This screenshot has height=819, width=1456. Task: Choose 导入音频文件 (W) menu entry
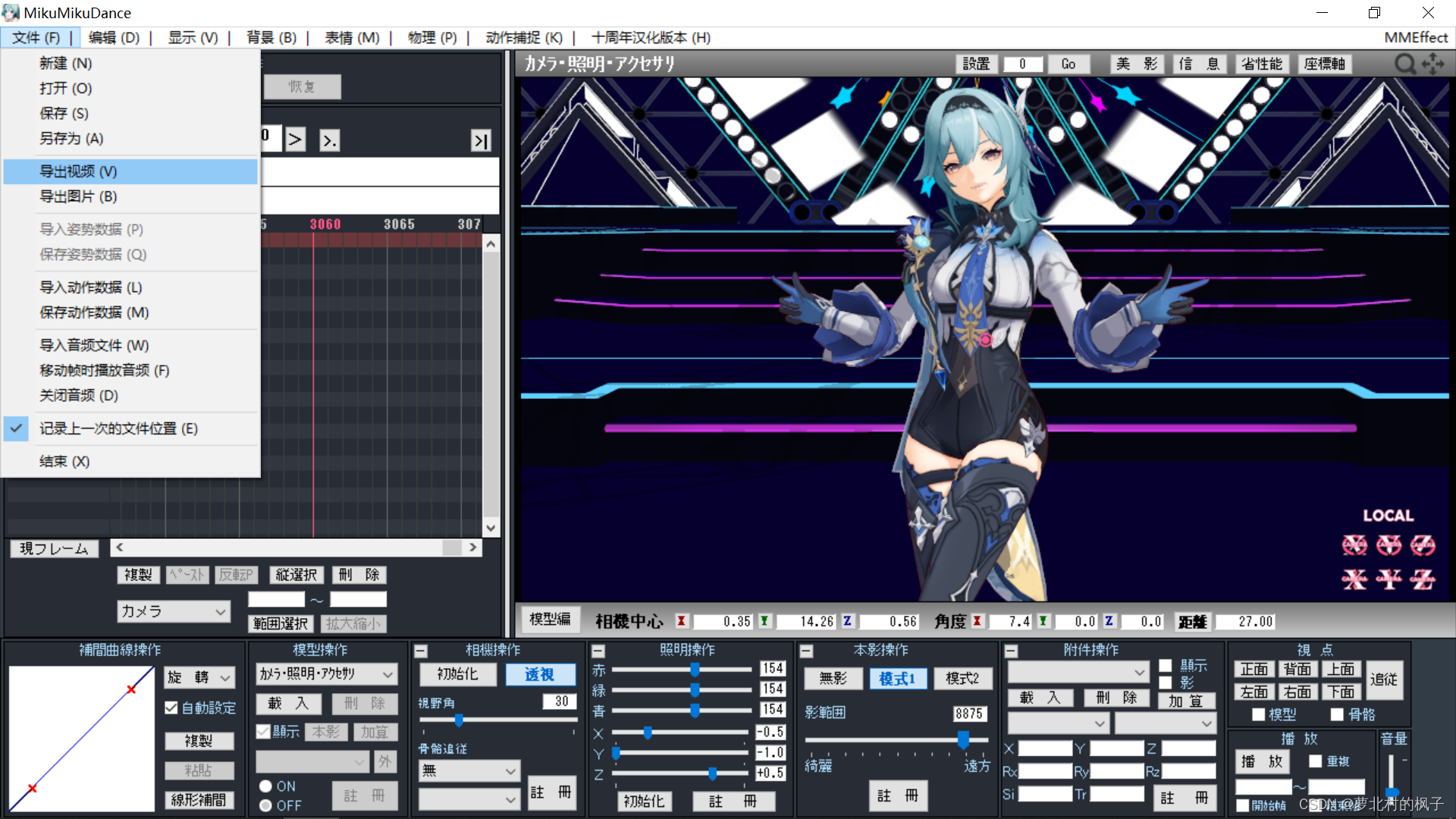coord(130,345)
